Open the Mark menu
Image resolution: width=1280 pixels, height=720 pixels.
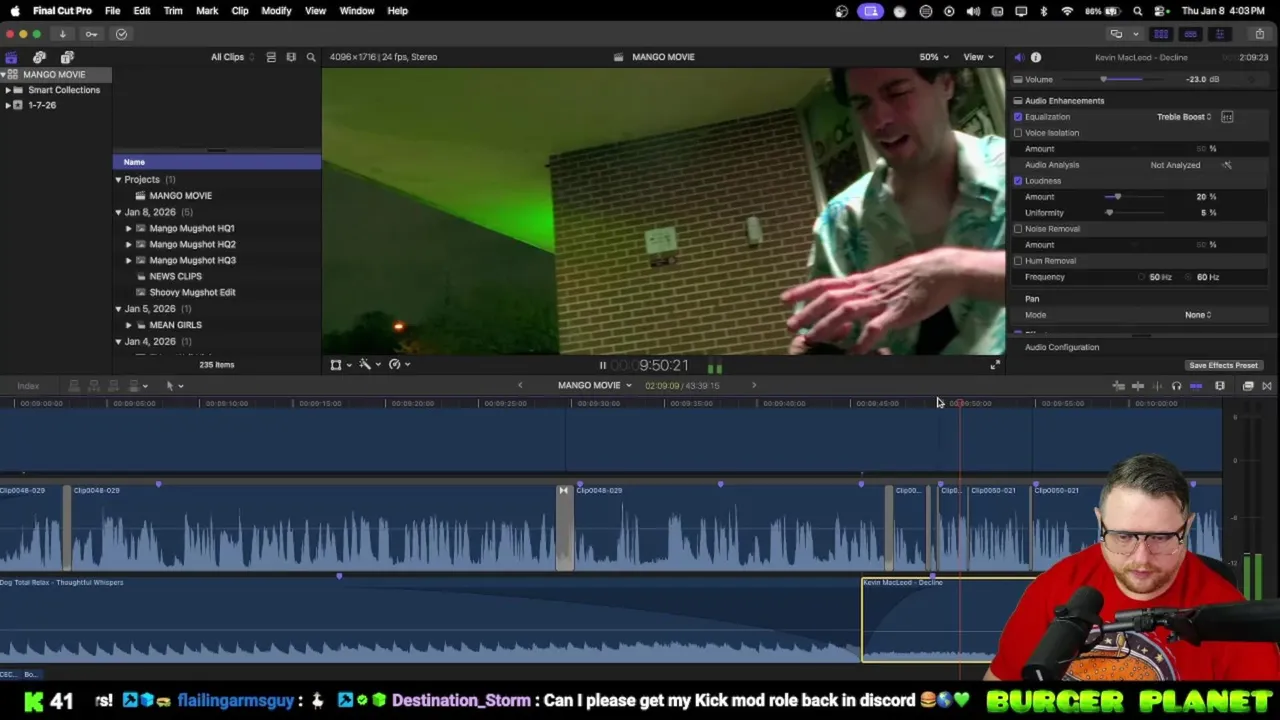coord(207,11)
